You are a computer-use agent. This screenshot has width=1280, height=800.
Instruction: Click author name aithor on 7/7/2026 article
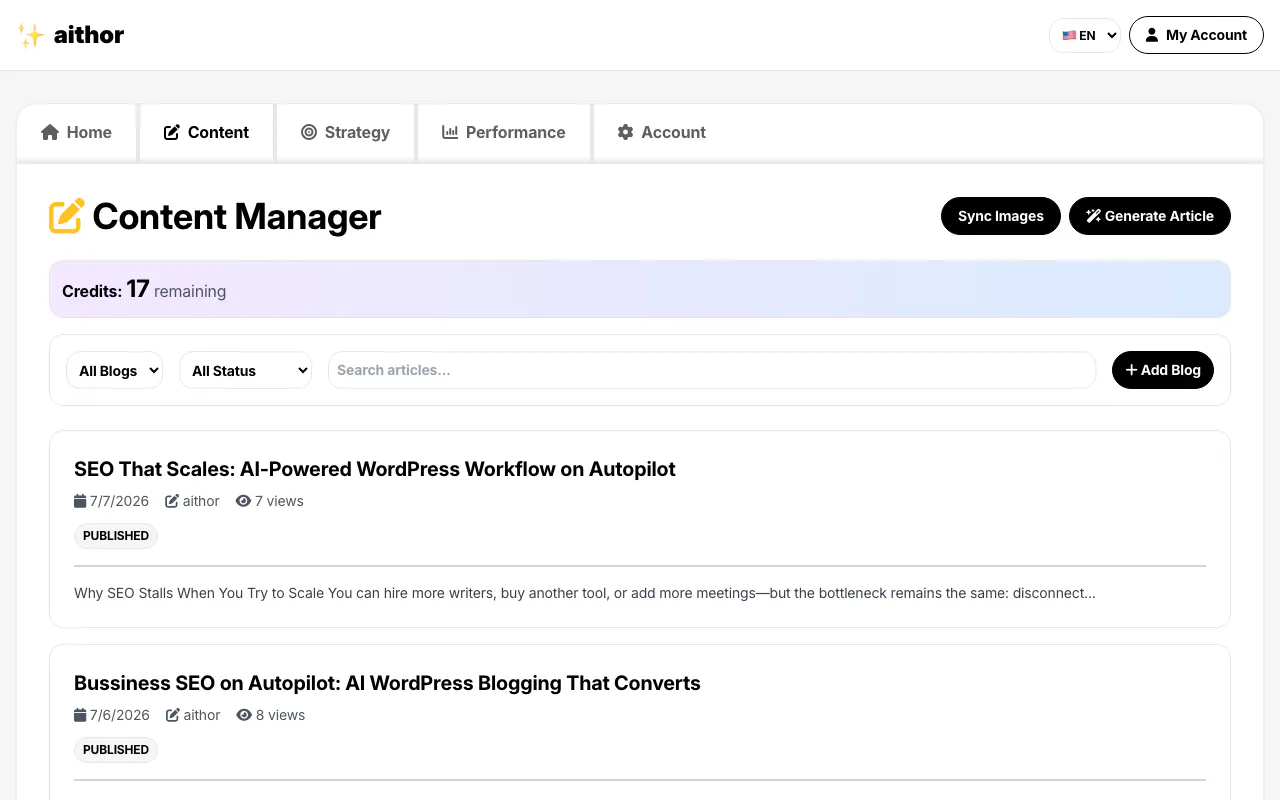coord(201,501)
